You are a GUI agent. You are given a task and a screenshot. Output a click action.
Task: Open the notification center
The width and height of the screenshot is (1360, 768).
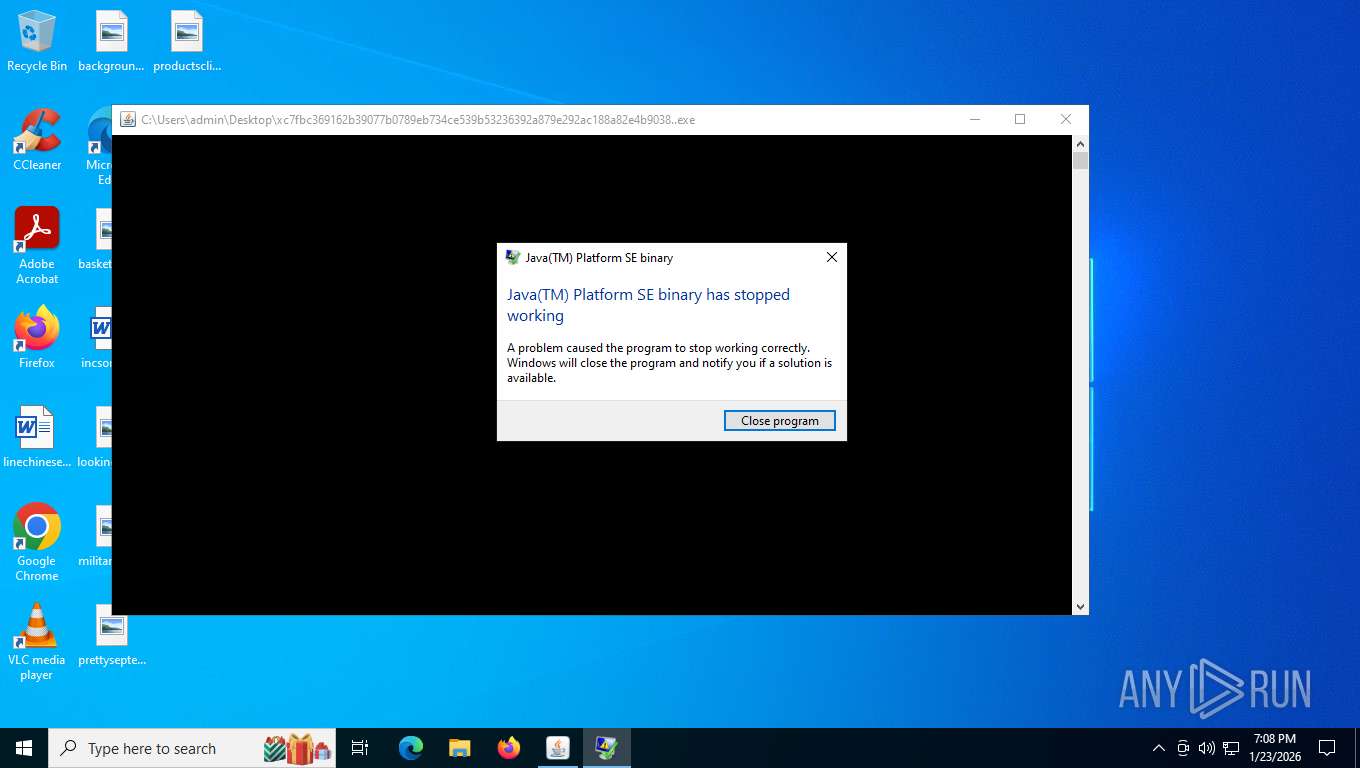[1327, 748]
